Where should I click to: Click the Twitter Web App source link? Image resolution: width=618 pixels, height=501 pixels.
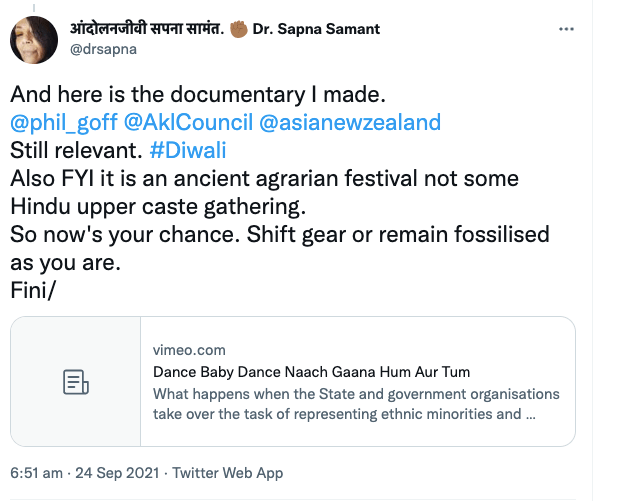point(228,472)
